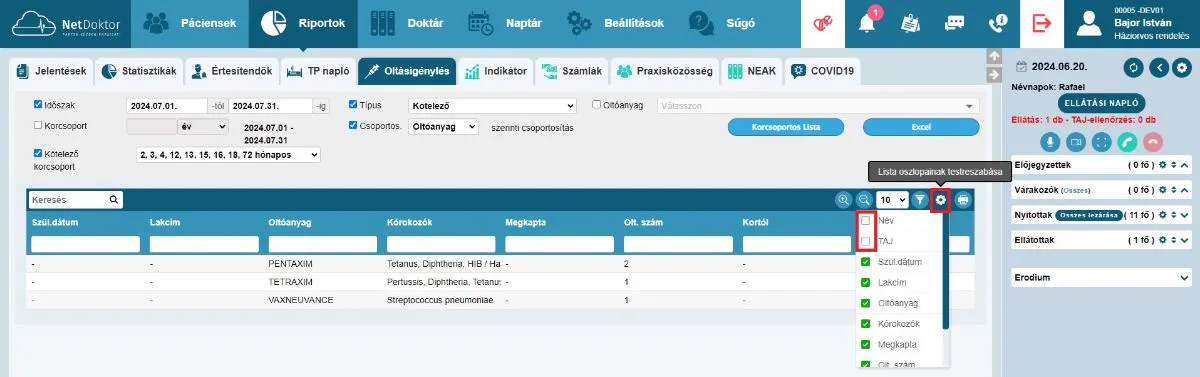Click the Keresés search field
1200x377 pixels.
tap(76, 200)
